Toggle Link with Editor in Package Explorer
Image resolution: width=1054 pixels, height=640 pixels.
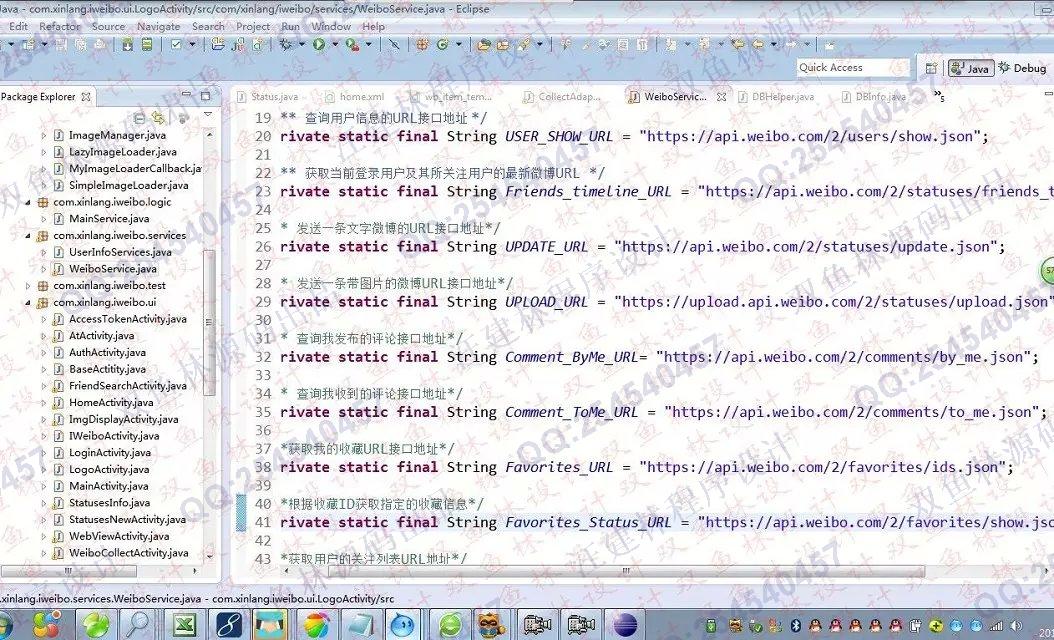[x=159, y=118]
